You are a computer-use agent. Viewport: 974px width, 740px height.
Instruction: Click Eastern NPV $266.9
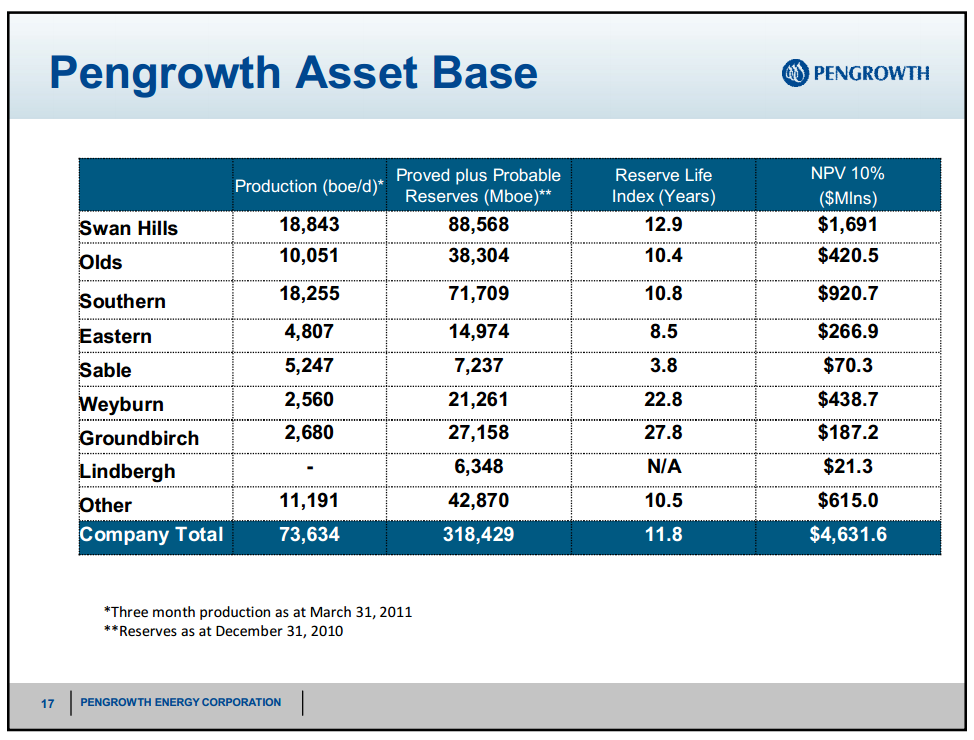coord(848,331)
